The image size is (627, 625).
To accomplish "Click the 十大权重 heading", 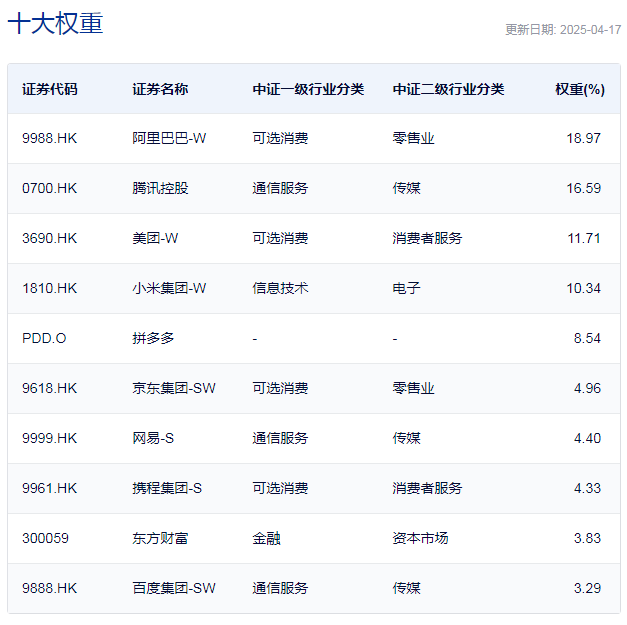I will coord(56,23).
